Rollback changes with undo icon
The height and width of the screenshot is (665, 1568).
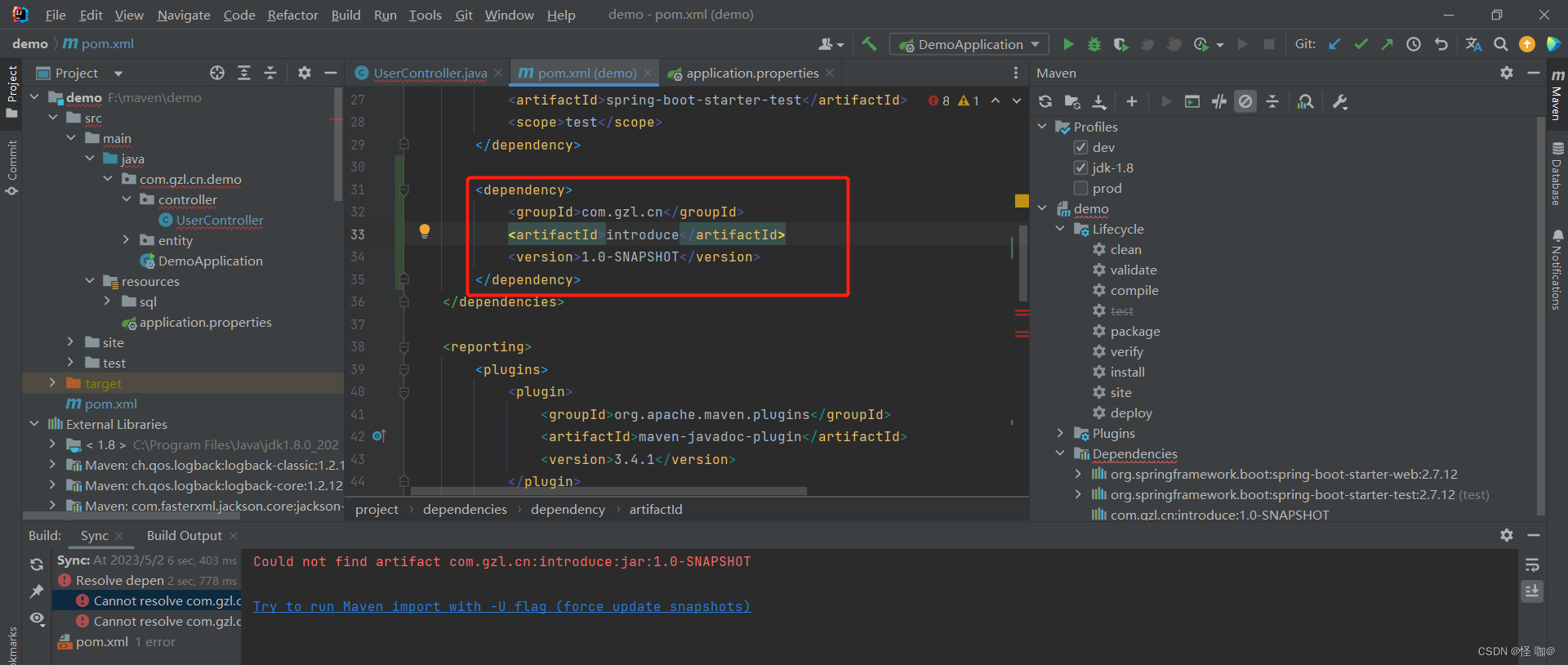point(1441,44)
